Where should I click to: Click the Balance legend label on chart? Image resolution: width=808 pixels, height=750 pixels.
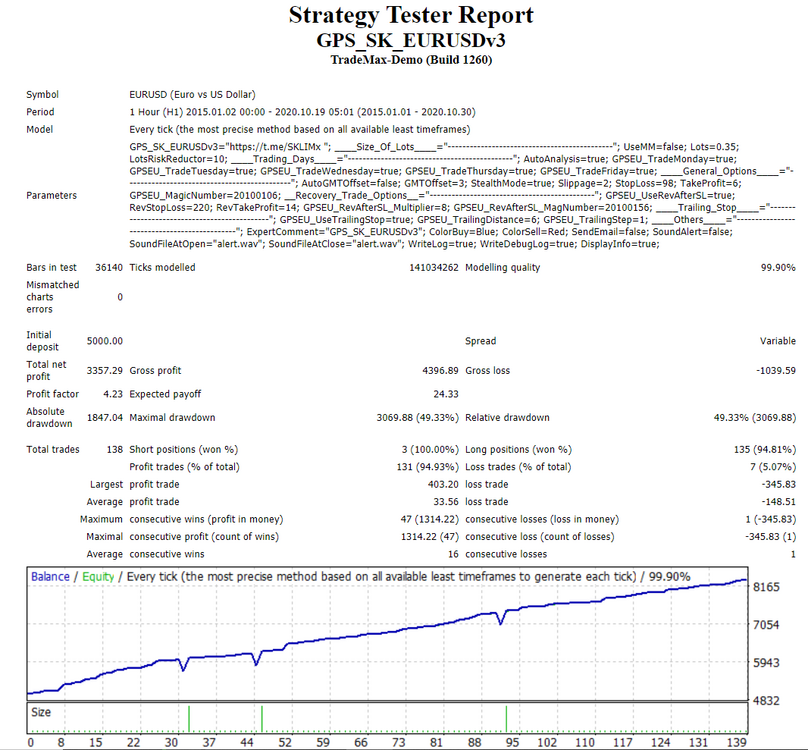click(50, 577)
